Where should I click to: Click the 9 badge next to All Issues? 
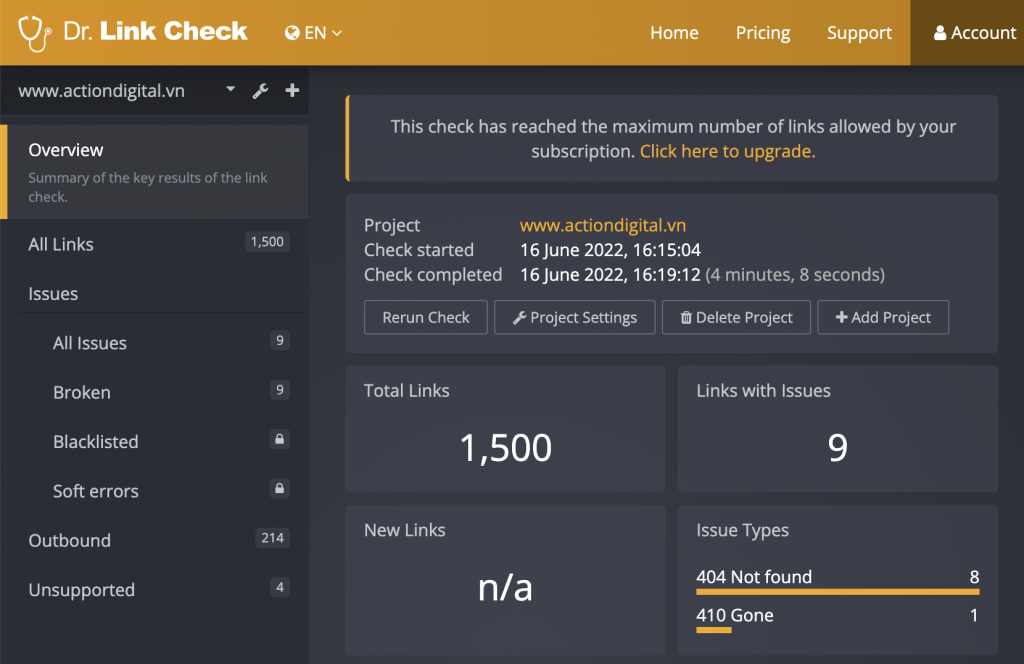[x=280, y=340]
